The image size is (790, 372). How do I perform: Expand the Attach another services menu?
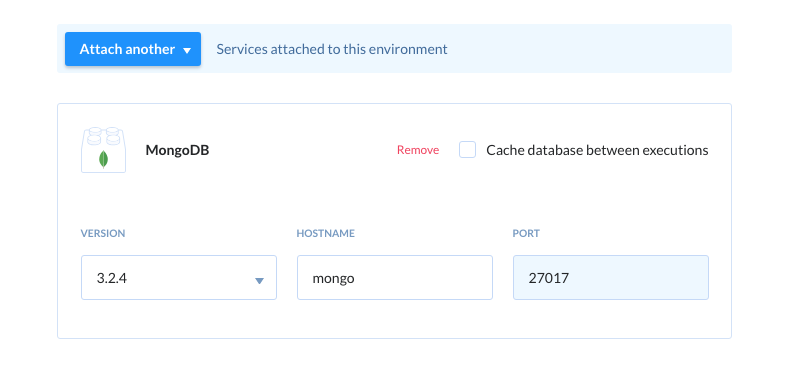click(x=133, y=49)
